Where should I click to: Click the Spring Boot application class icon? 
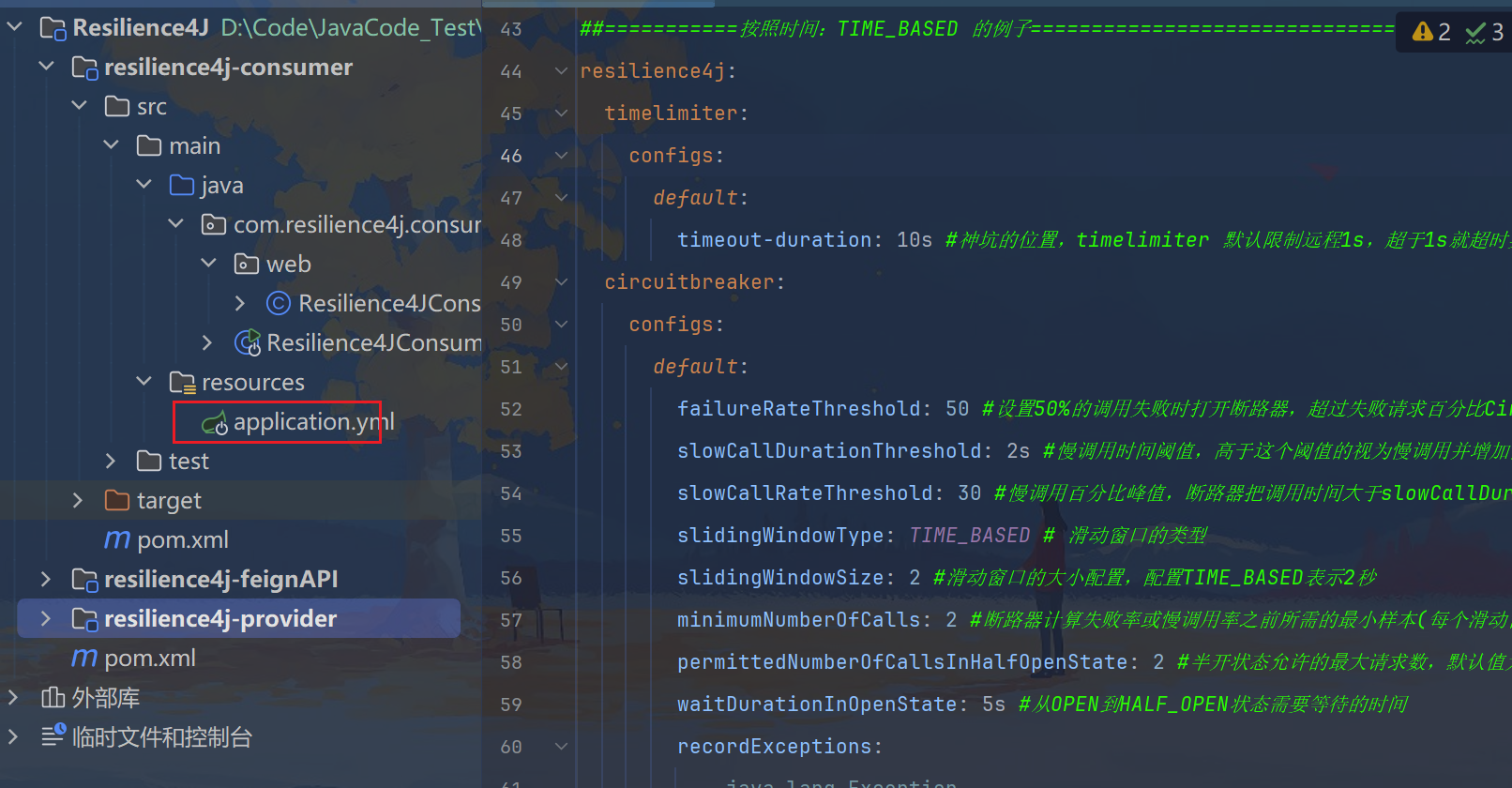(248, 343)
